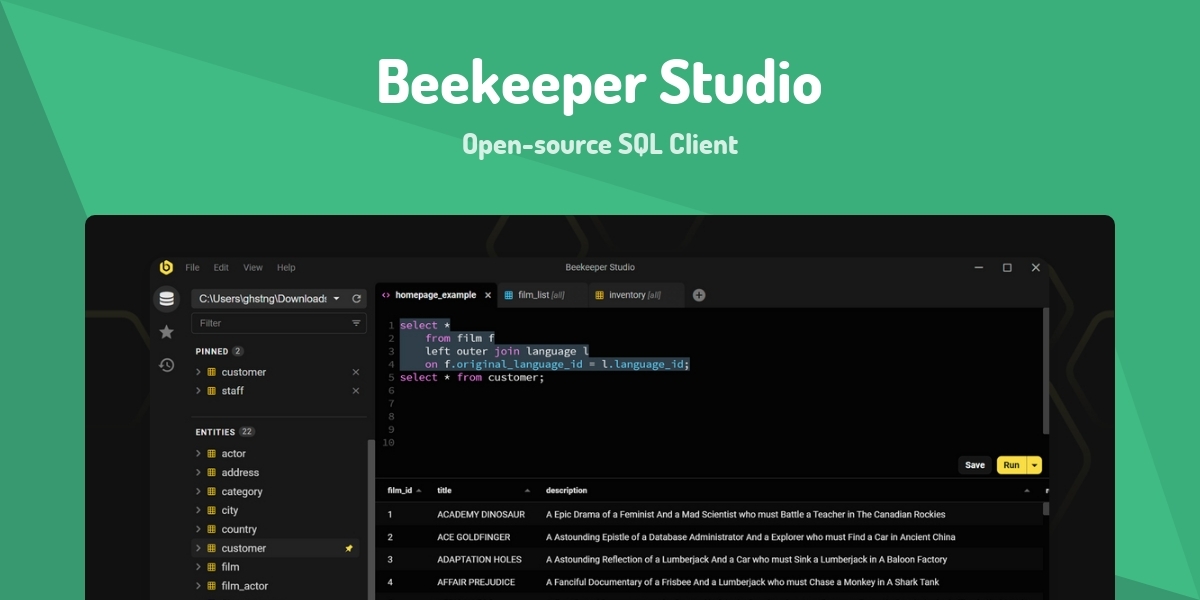Click the sidebar vertical scrollbar

point(371,519)
